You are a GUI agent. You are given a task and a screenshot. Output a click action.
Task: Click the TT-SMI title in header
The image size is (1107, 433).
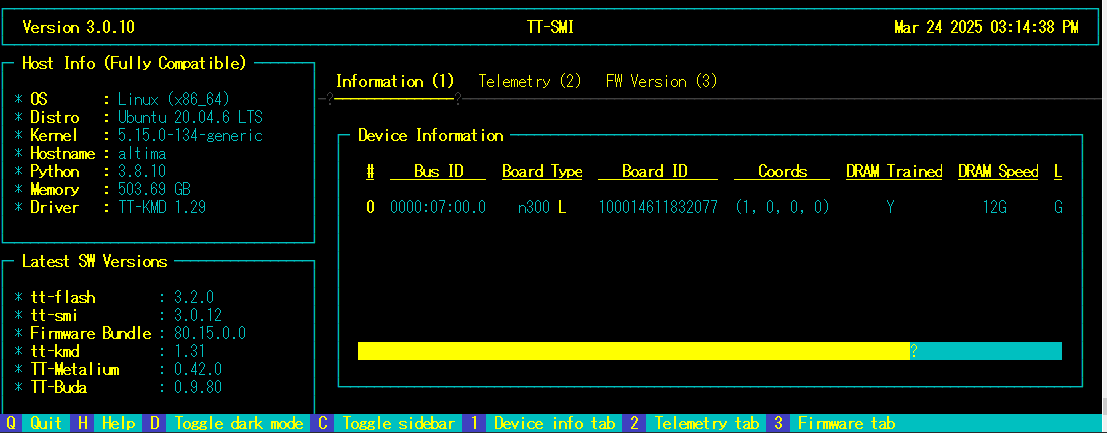click(550, 28)
